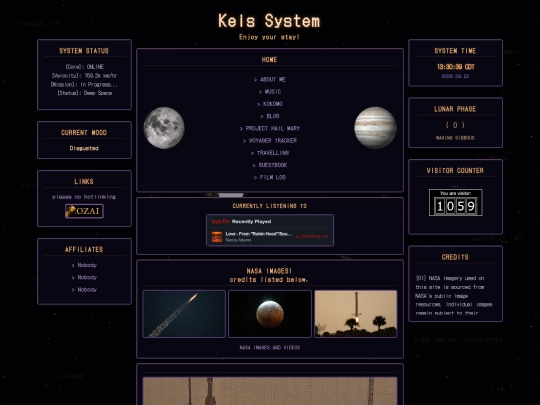Click the current mood 'Disgusted' text
Screen dimensions: 540x405
tap(84, 148)
